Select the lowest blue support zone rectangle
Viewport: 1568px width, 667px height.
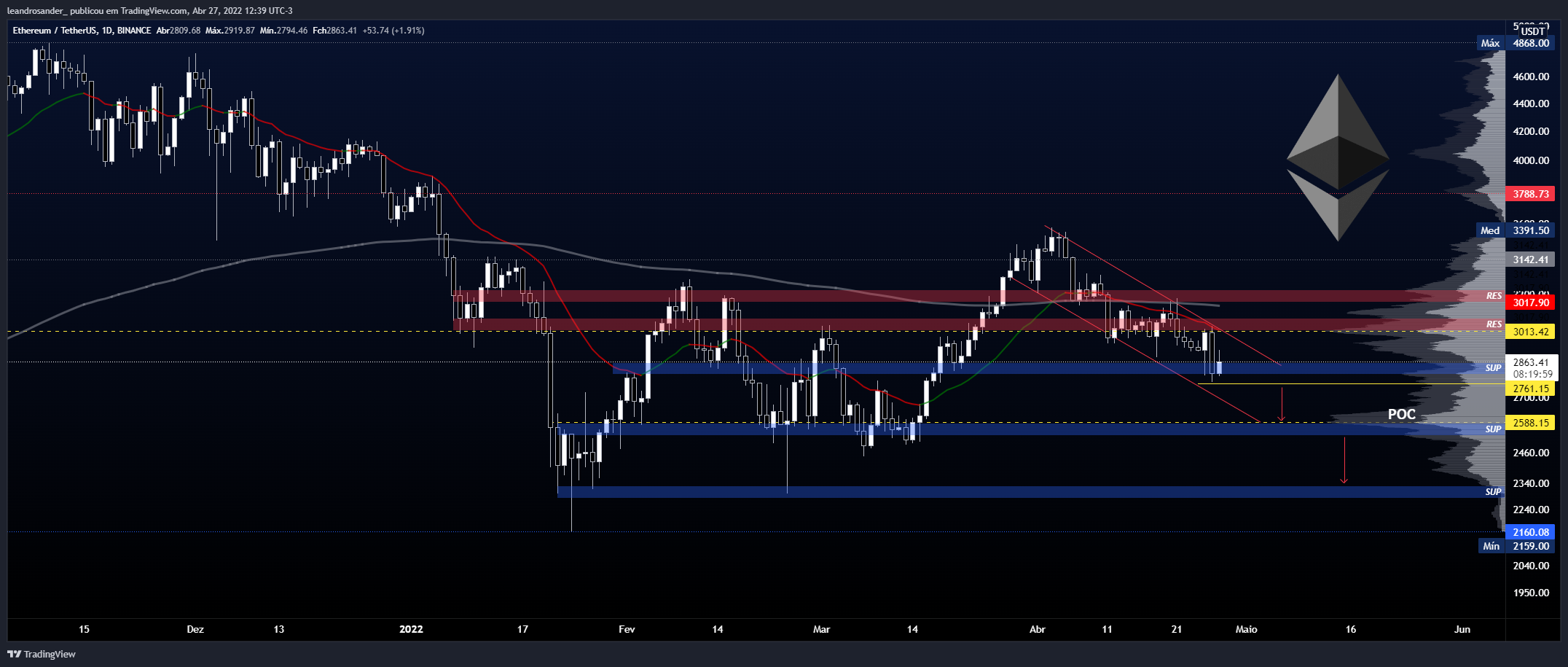point(1030,492)
